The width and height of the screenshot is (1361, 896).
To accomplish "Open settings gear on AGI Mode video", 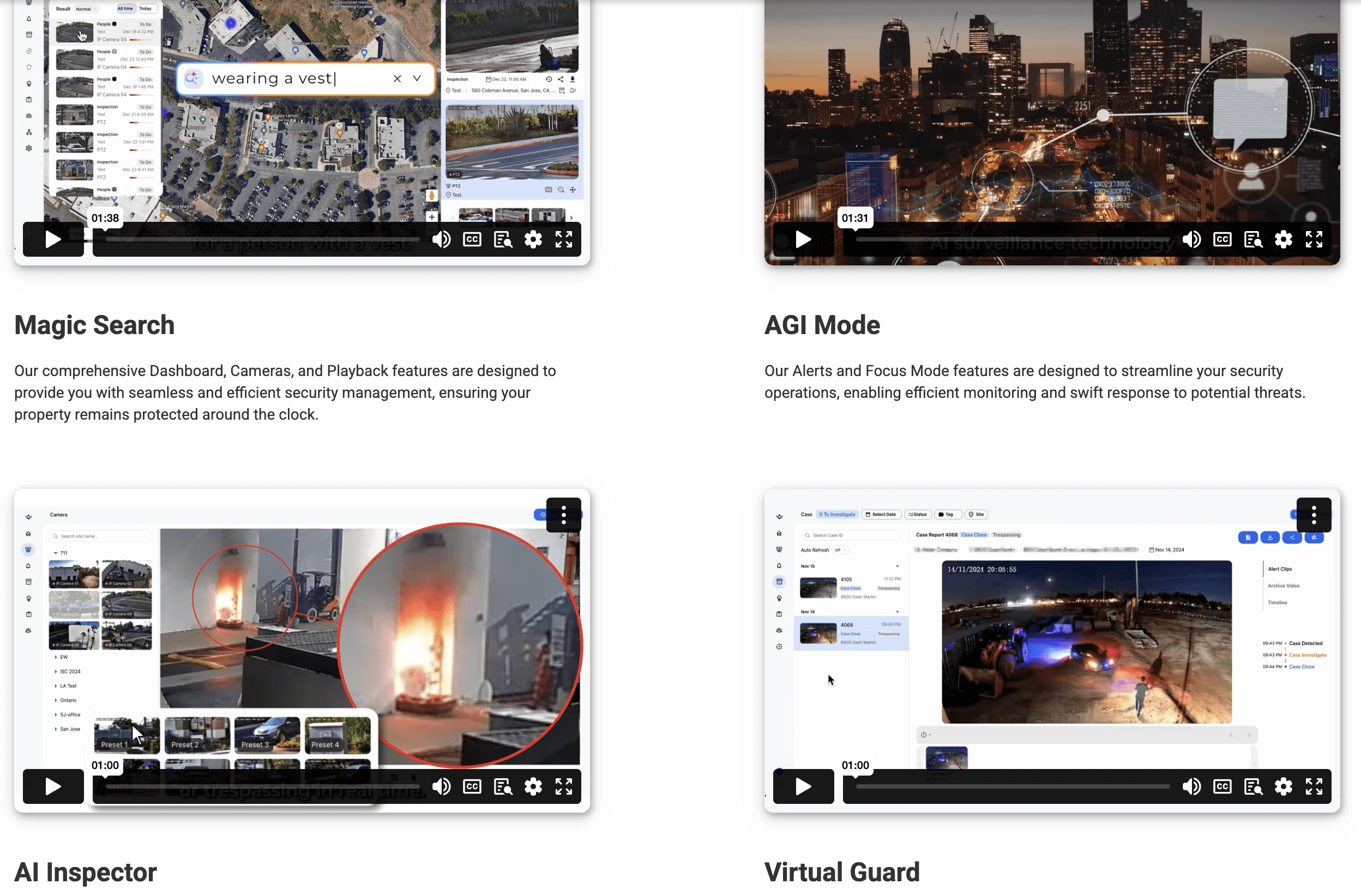I will pyautogui.click(x=1283, y=239).
